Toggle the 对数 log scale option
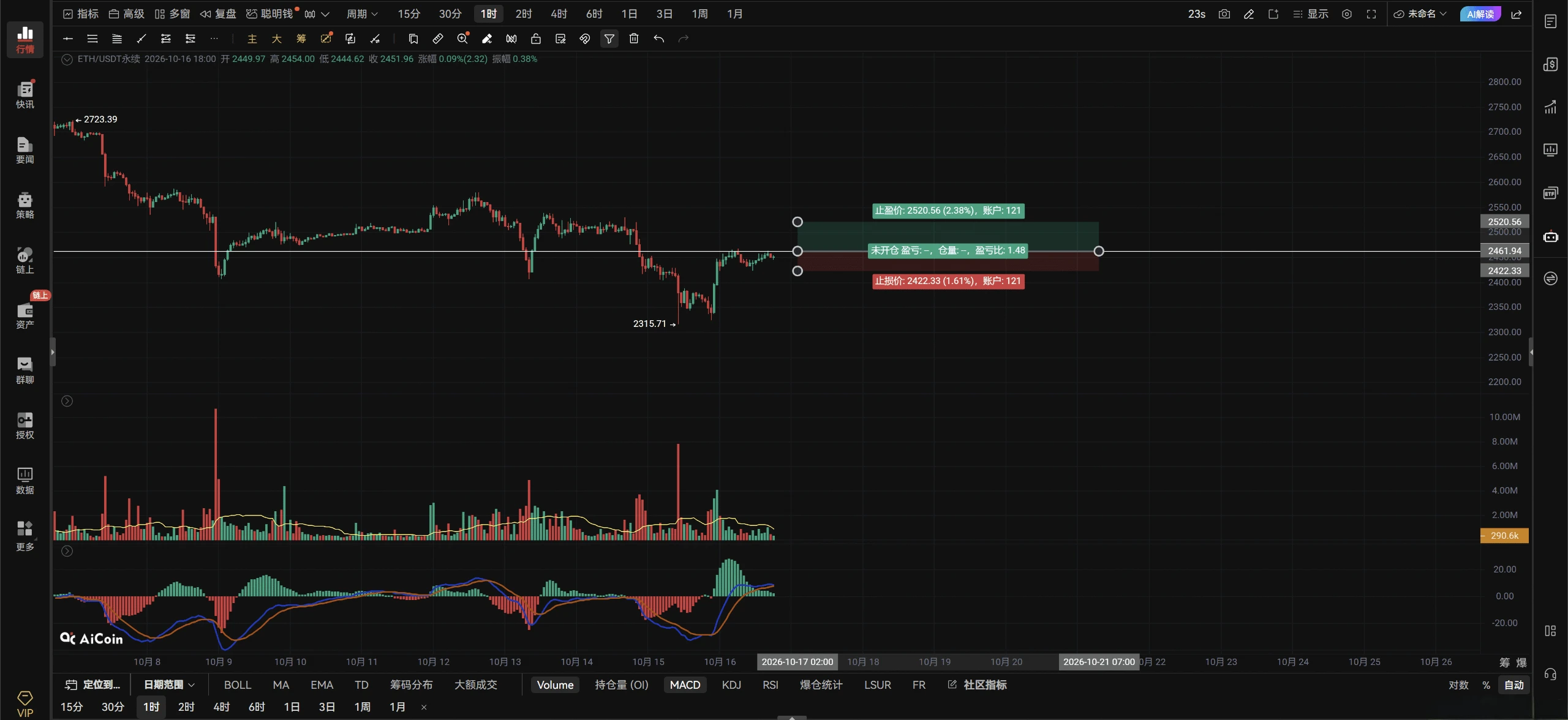This screenshot has height=720, width=1568. click(1458, 684)
